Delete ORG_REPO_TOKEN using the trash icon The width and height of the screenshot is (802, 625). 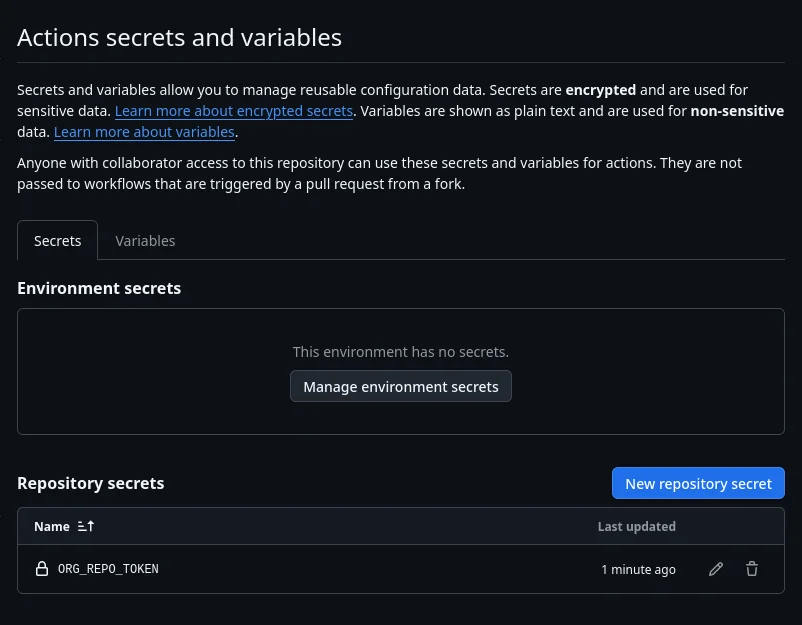click(751, 569)
